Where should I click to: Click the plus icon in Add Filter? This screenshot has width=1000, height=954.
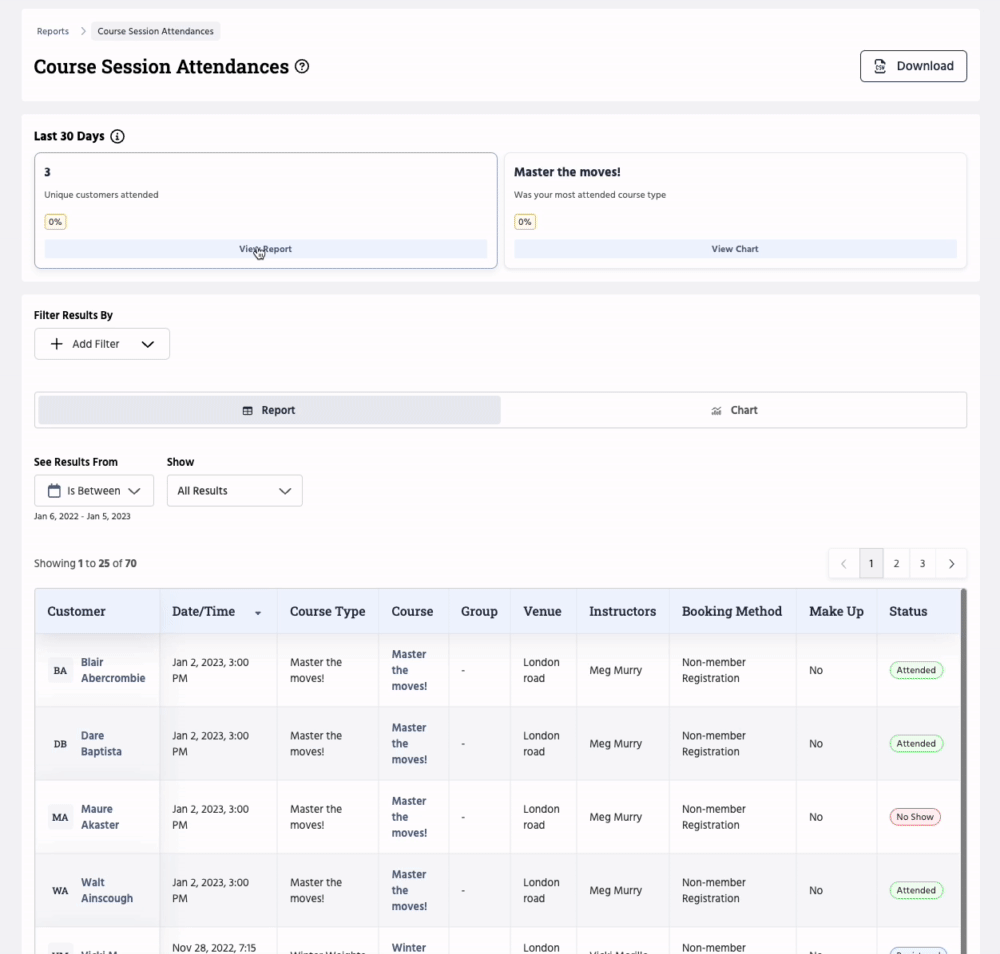[x=57, y=344]
